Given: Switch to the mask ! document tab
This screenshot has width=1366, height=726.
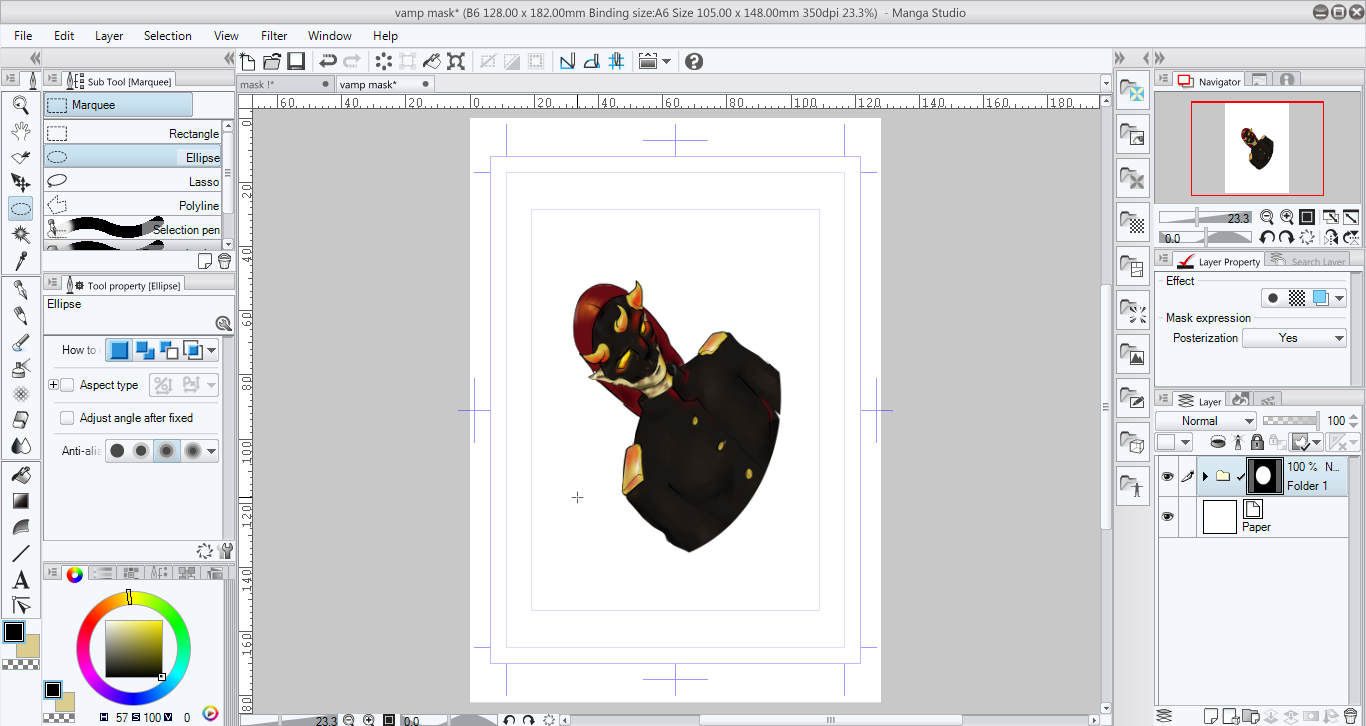Looking at the screenshot, I should [x=285, y=84].
